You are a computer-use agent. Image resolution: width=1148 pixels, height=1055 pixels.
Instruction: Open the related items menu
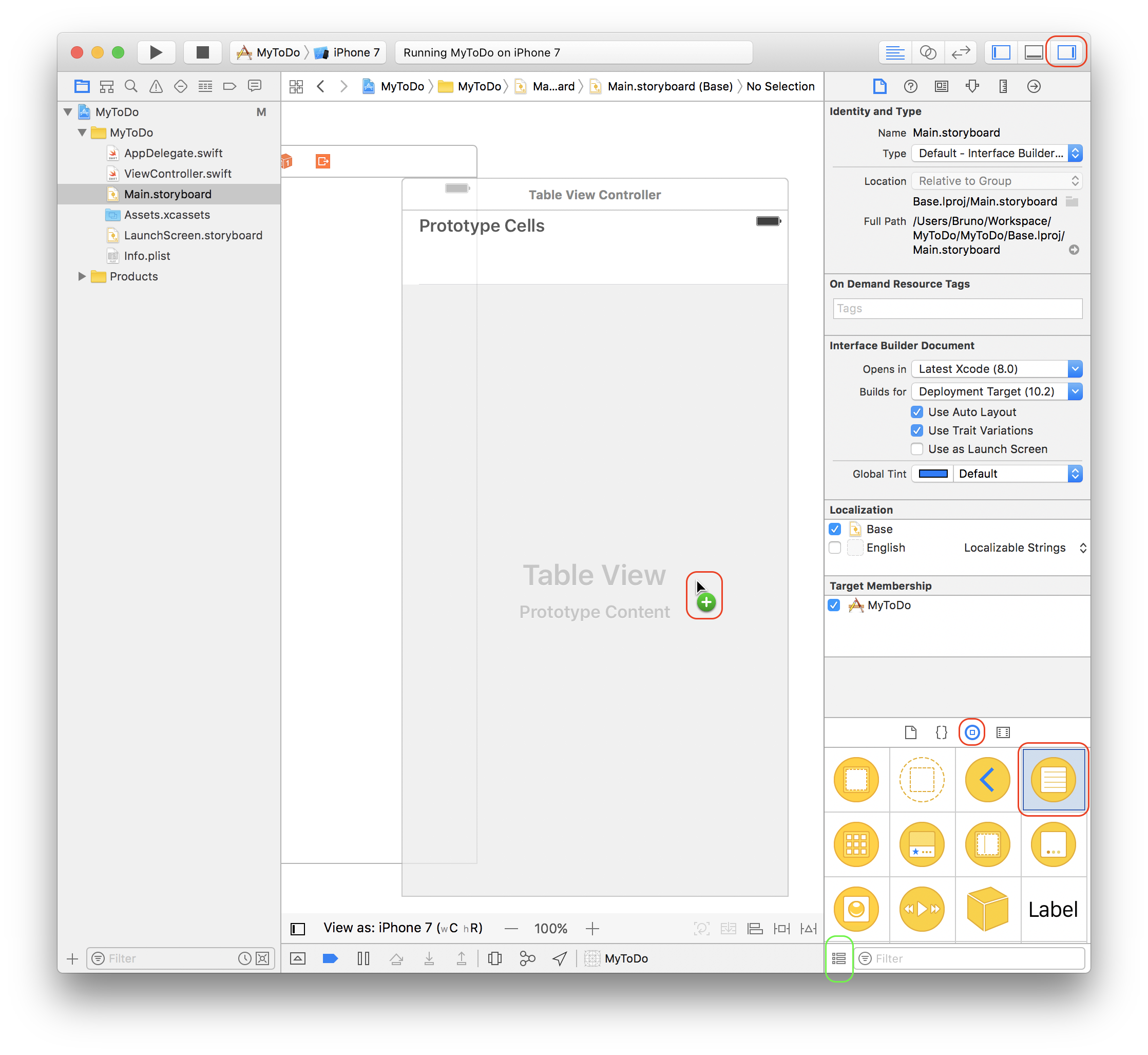coord(296,87)
